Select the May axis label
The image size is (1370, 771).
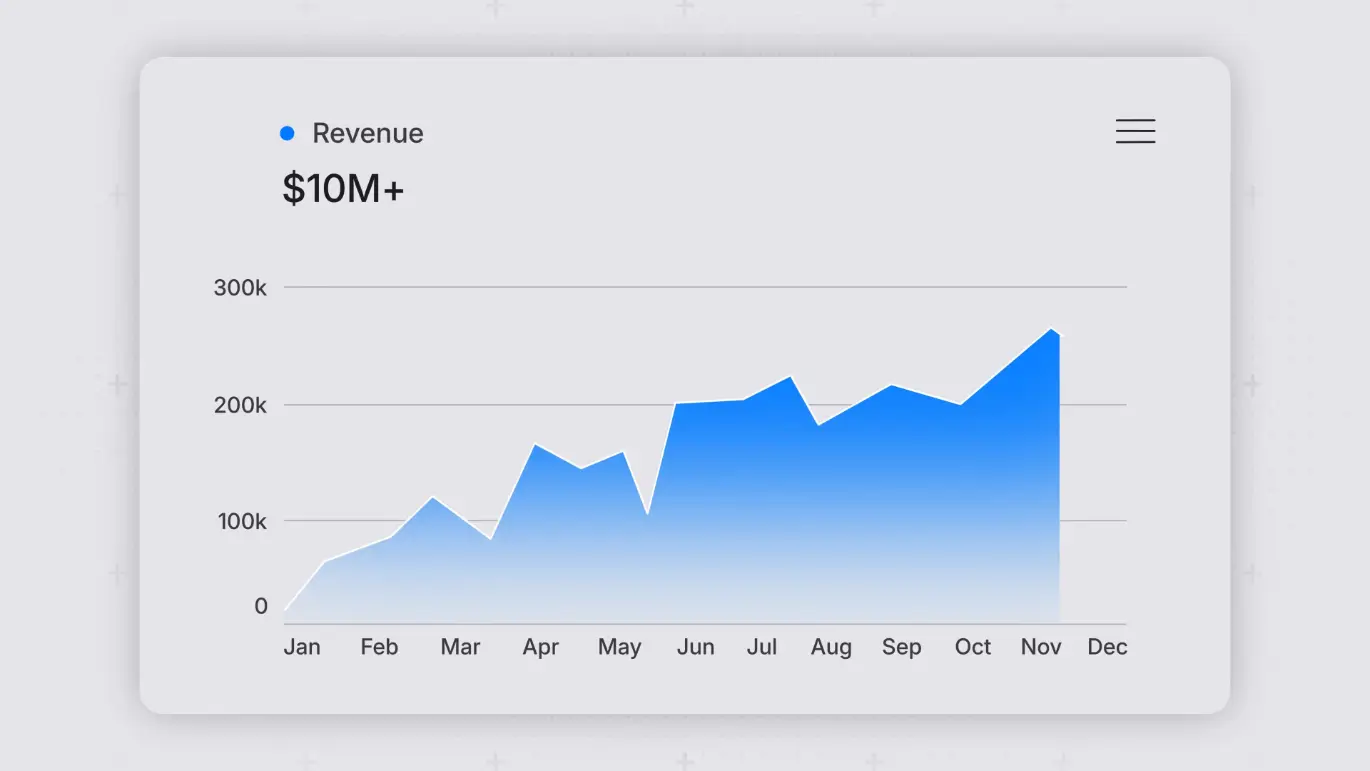click(x=619, y=647)
